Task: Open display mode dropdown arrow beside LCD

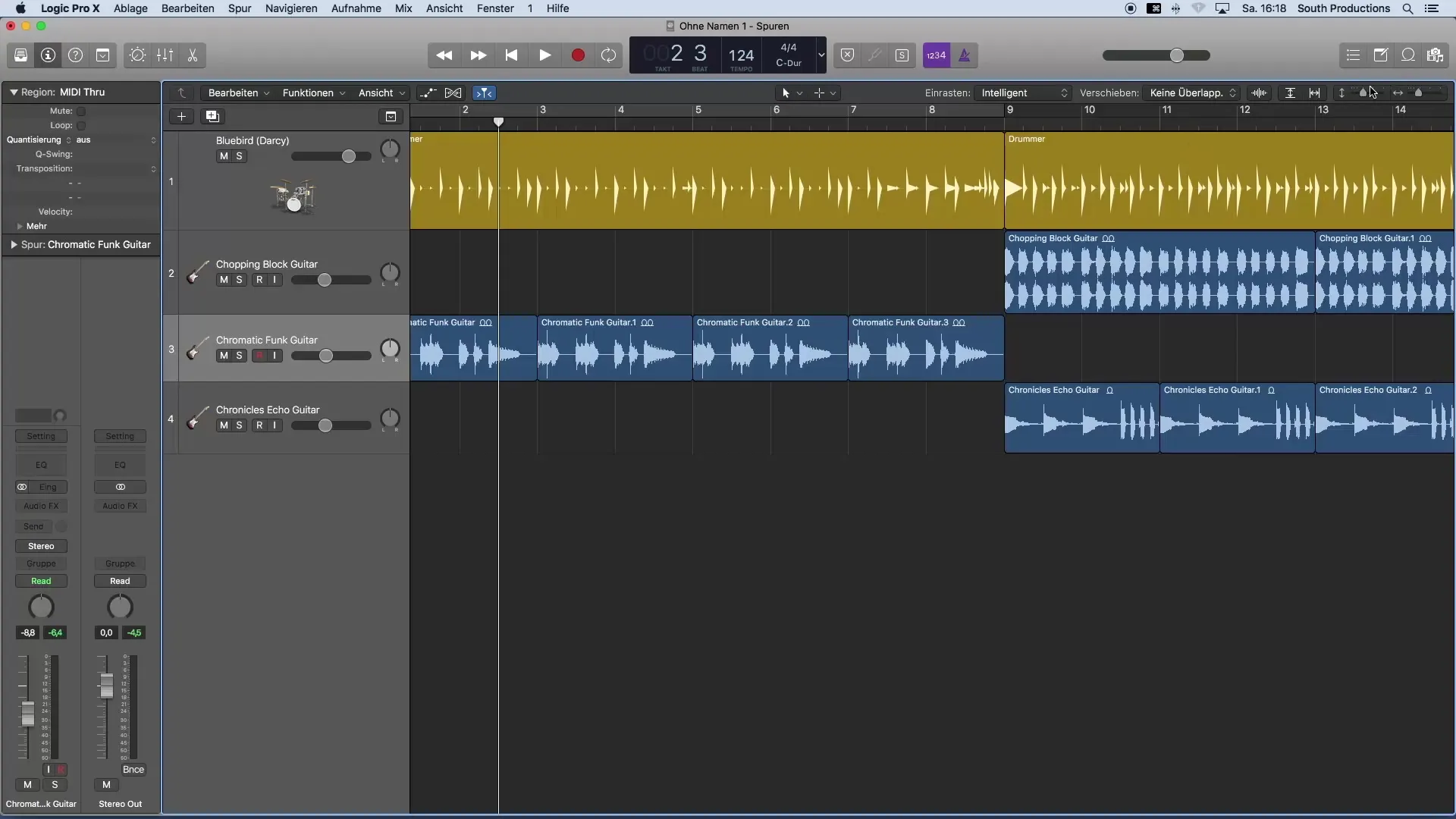Action: coord(821,55)
